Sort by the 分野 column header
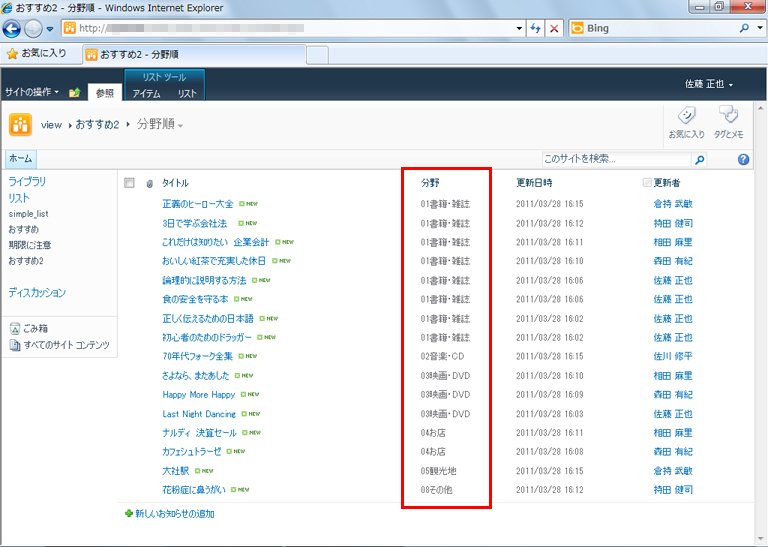Image resolution: width=768 pixels, height=547 pixels. (430, 183)
